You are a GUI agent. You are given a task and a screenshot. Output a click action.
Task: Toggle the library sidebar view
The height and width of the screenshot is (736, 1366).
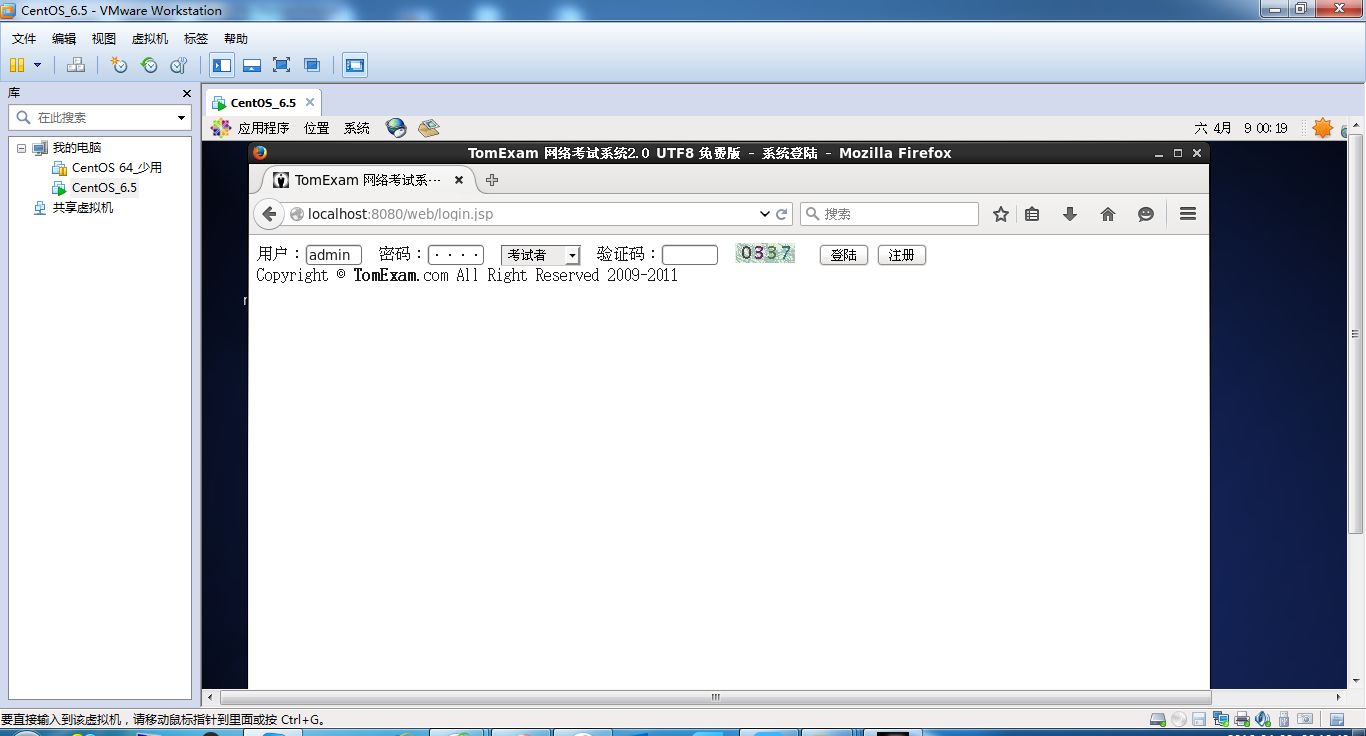coord(222,65)
